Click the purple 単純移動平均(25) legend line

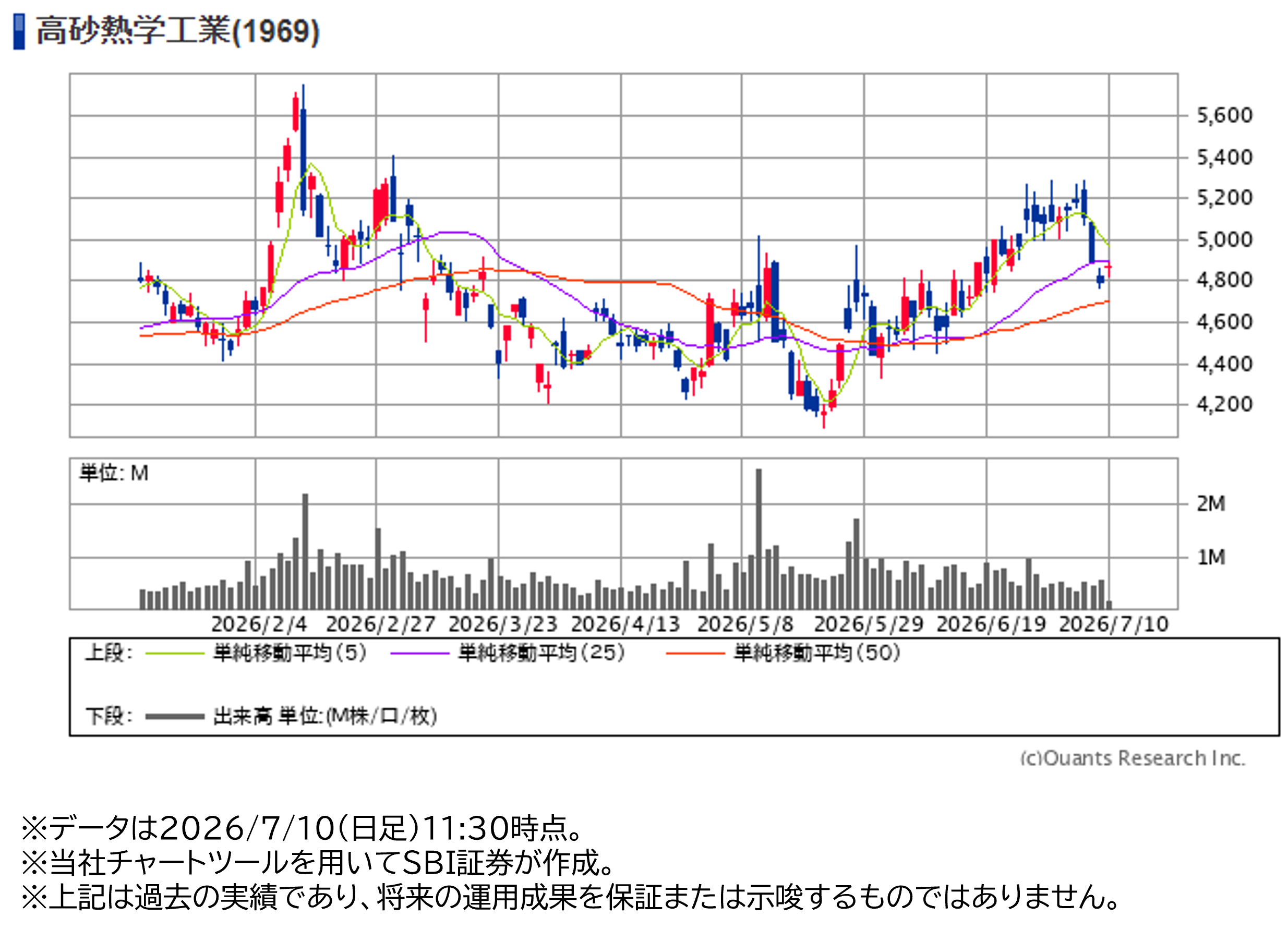[419, 654]
